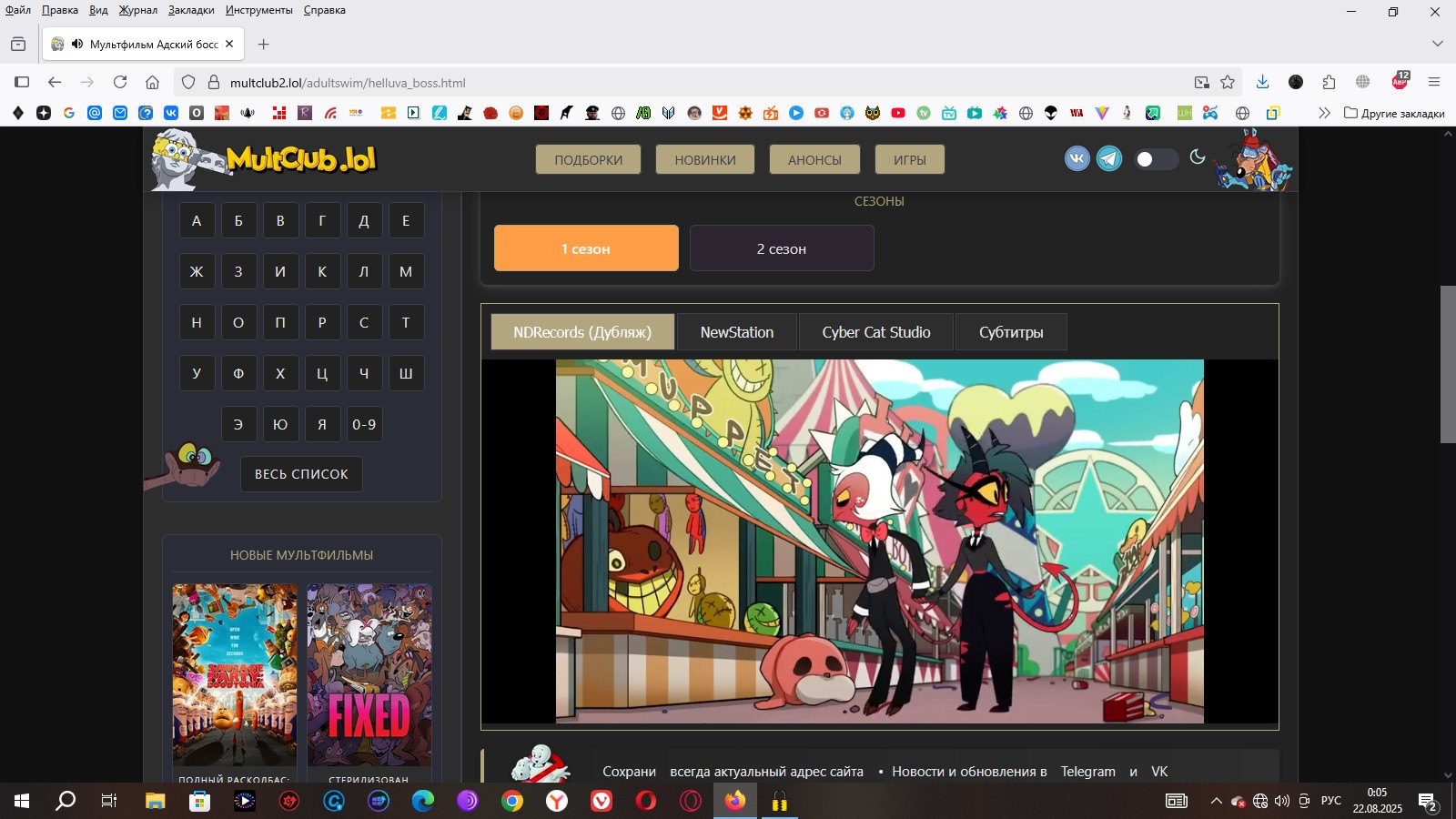Click the video player frame
This screenshot has width=1456, height=819.
[880, 541]
